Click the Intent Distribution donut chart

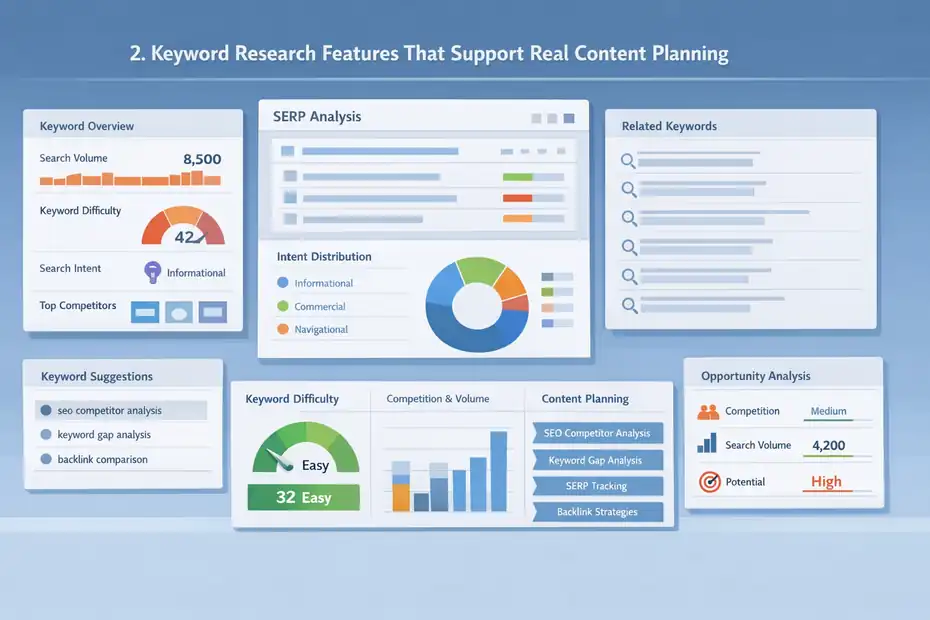[x=477, y=305]
